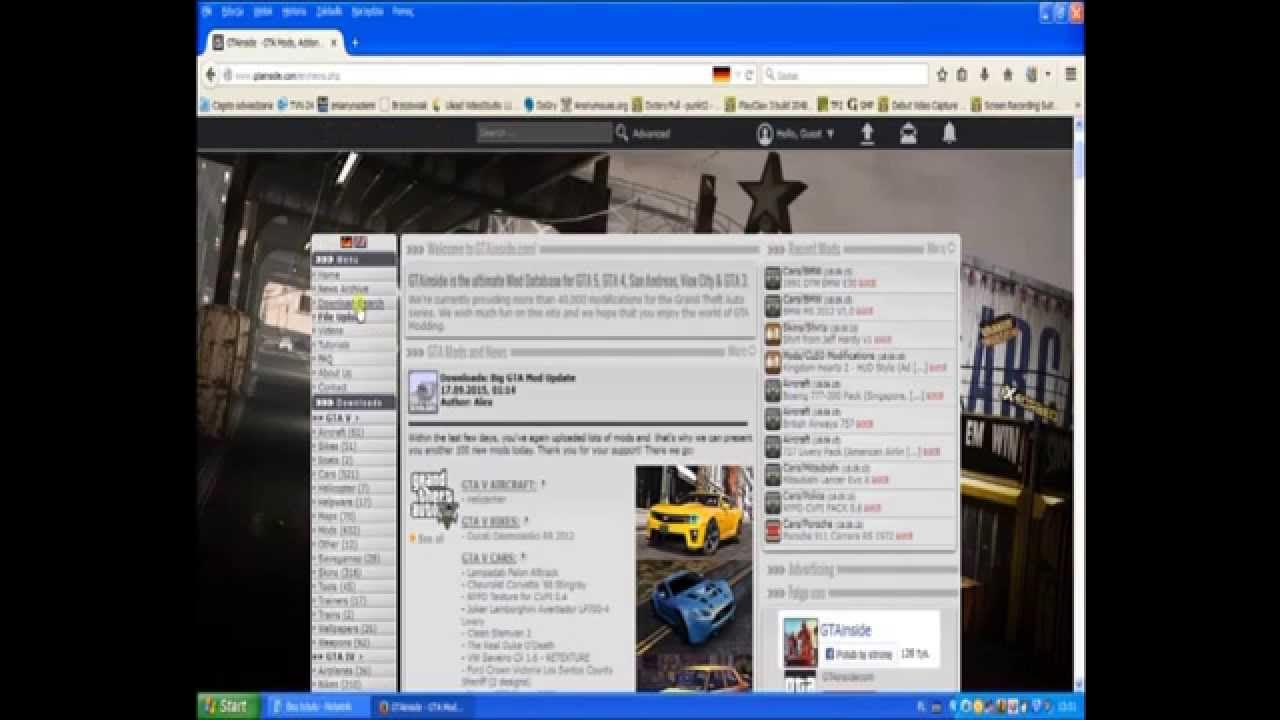Click the German flag icon in address bar
Viewport: 1280px width, 720px height.
[x=721, y=75]
